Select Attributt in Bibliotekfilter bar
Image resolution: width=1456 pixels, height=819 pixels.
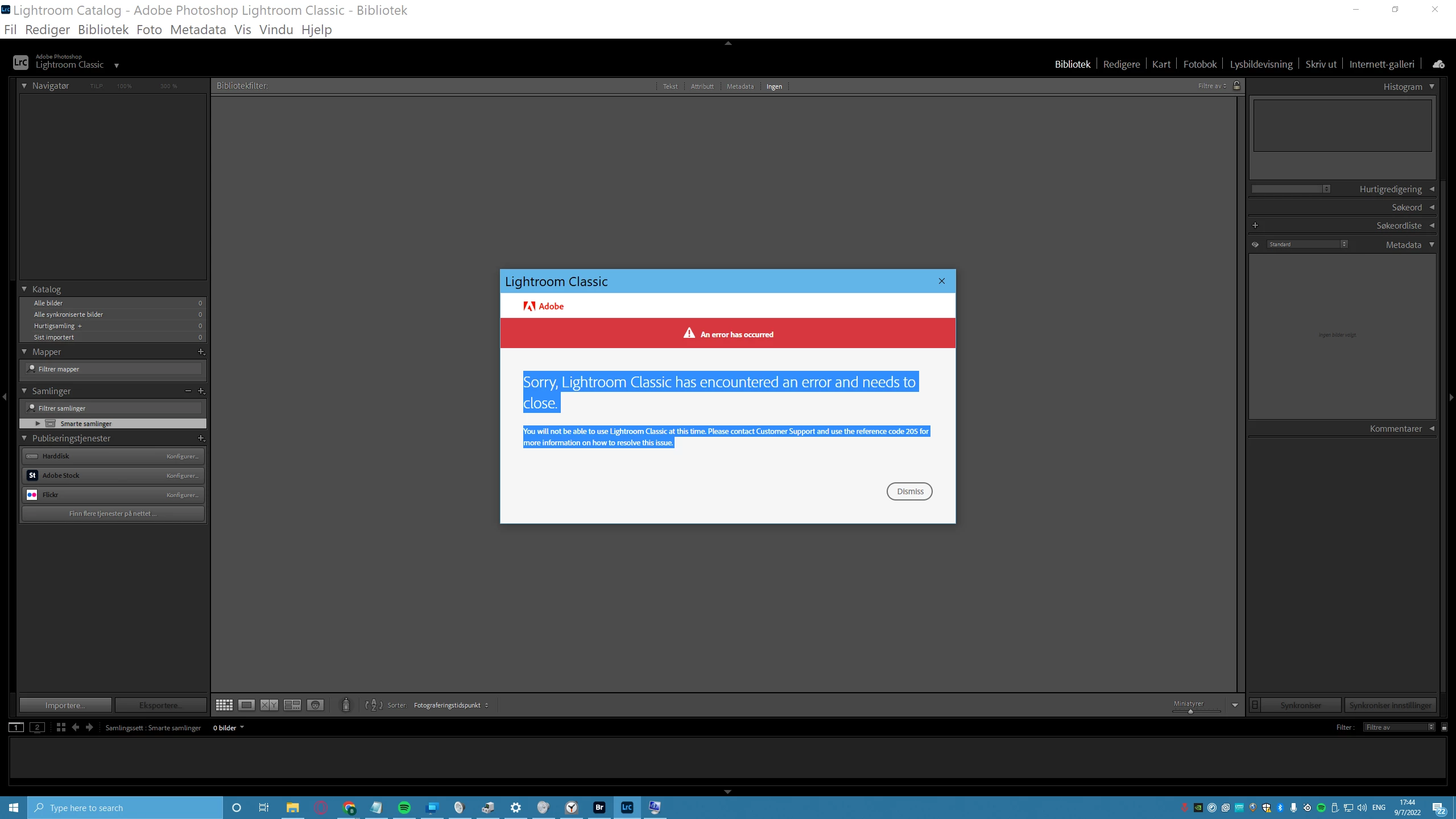point(702,86)
